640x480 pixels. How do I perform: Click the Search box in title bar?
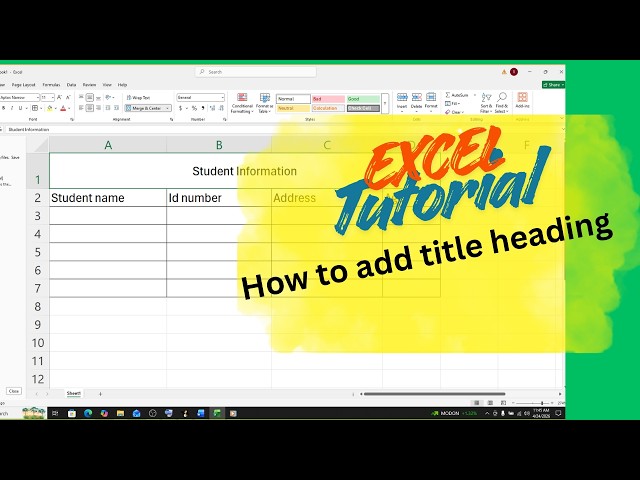(256, 72)
